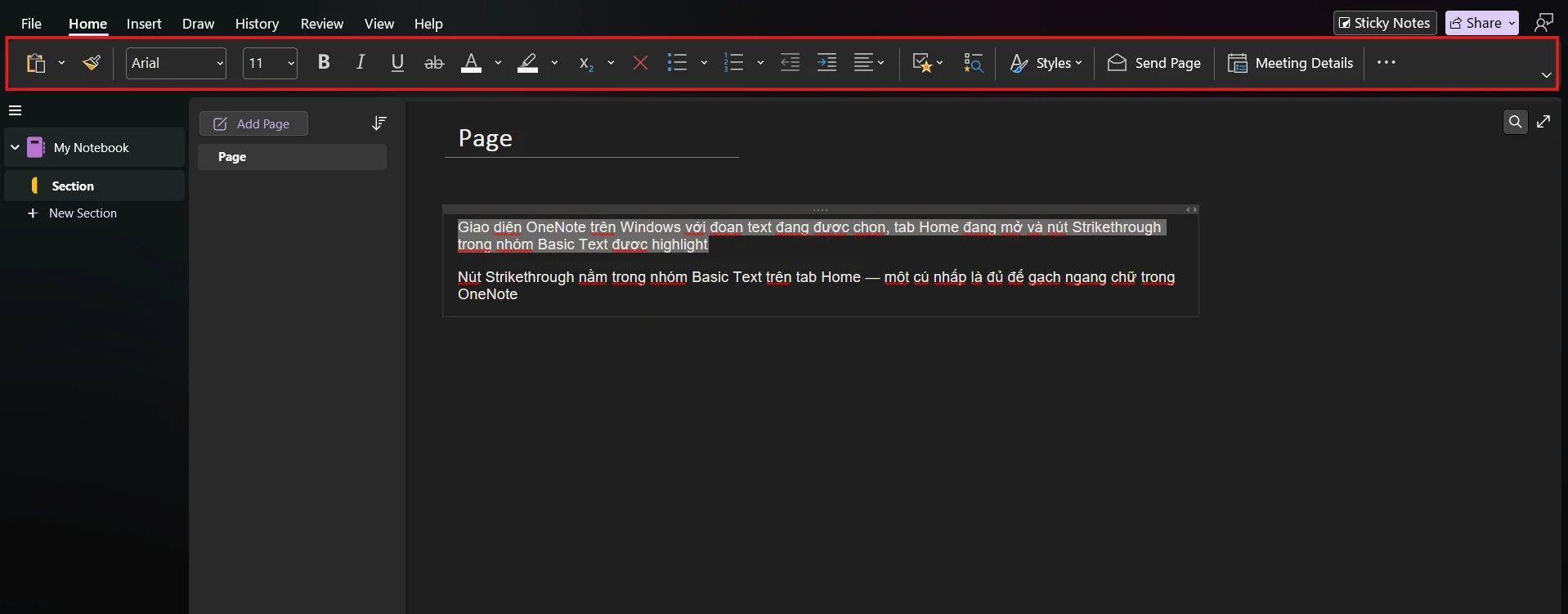
Task: Switch to the View tab
Action: pos(379,24)
